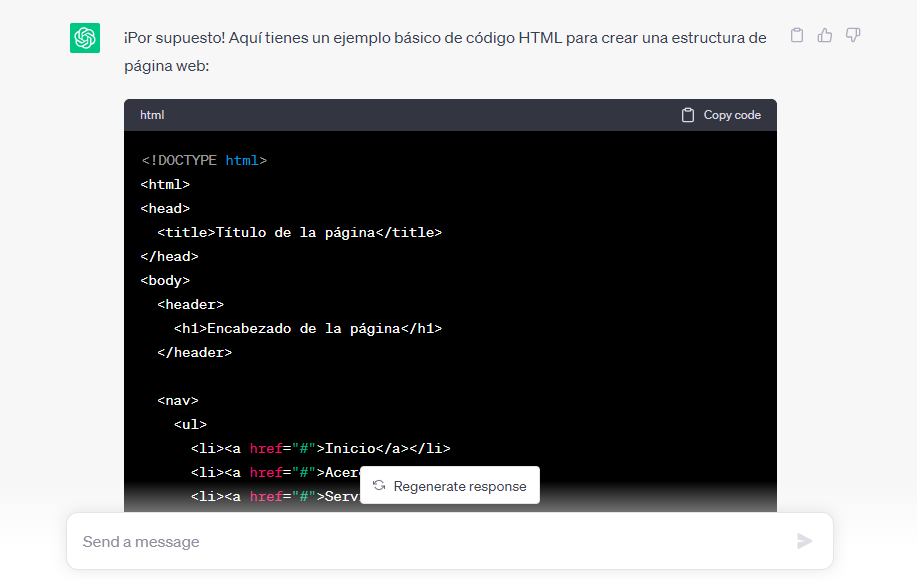This screenshot has width=917, height=580.
Task: Click the ChatGPT assistant avatar icon
Action: [86, 36]
